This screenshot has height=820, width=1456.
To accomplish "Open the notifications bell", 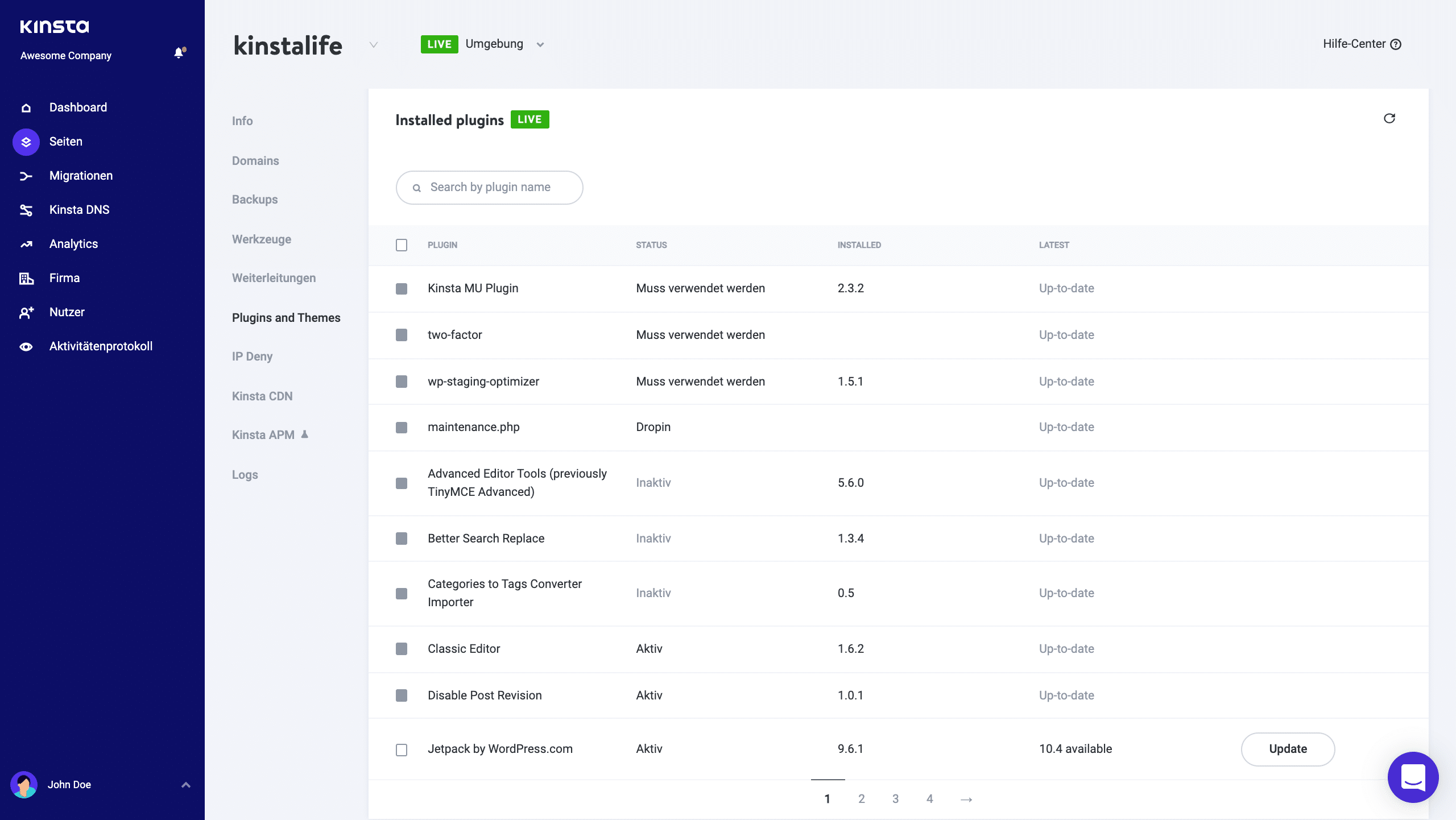I will (x=179, y=53).
